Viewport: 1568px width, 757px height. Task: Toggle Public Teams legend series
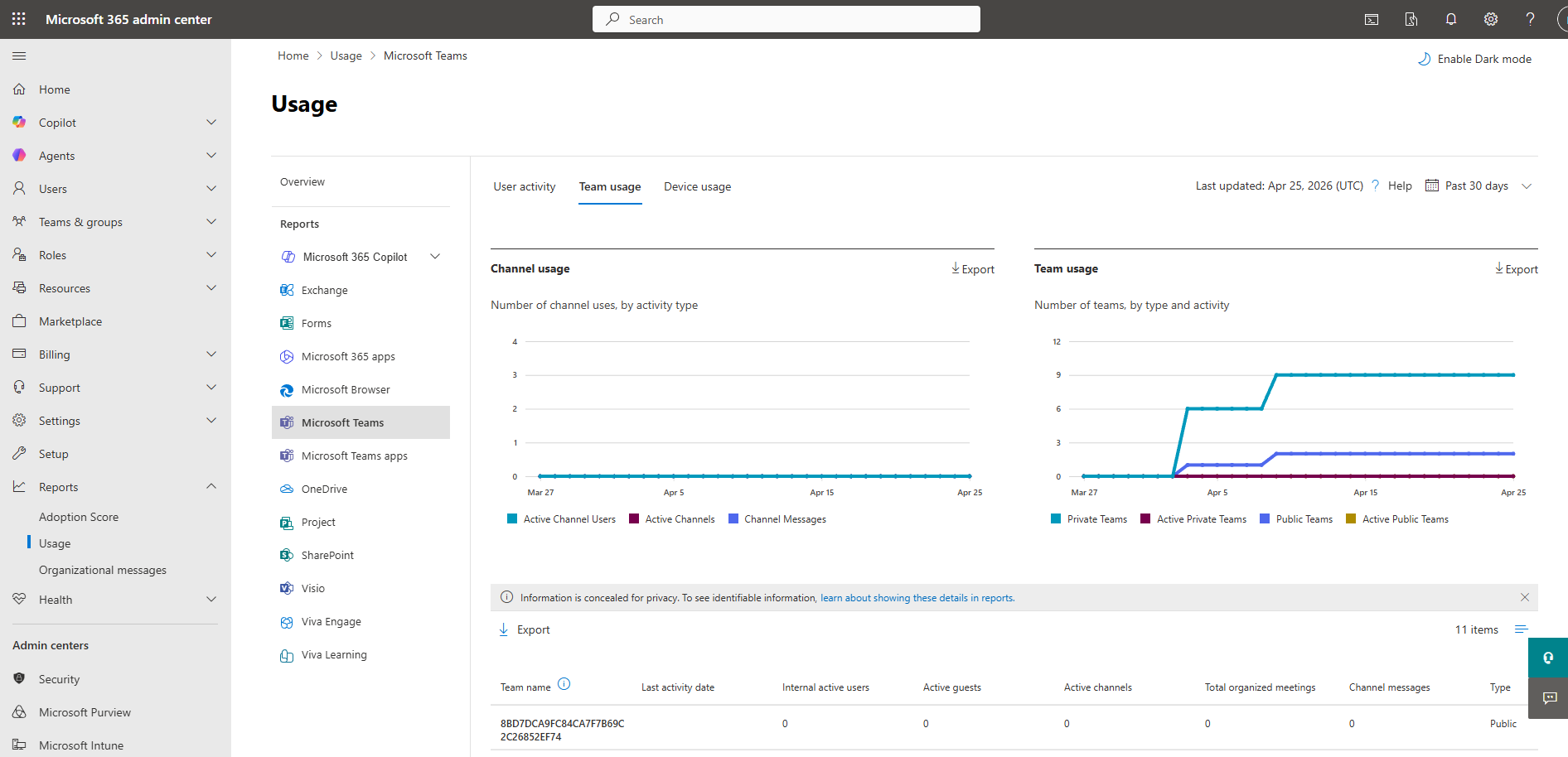[x=1296, y=519]
